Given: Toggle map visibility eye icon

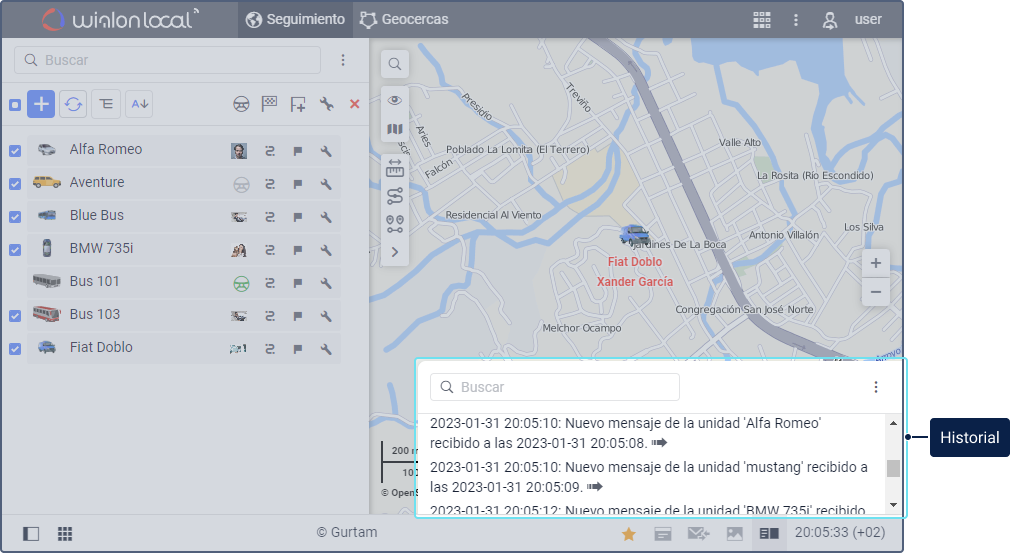Looking at the screenshot, I should [395, 100].
